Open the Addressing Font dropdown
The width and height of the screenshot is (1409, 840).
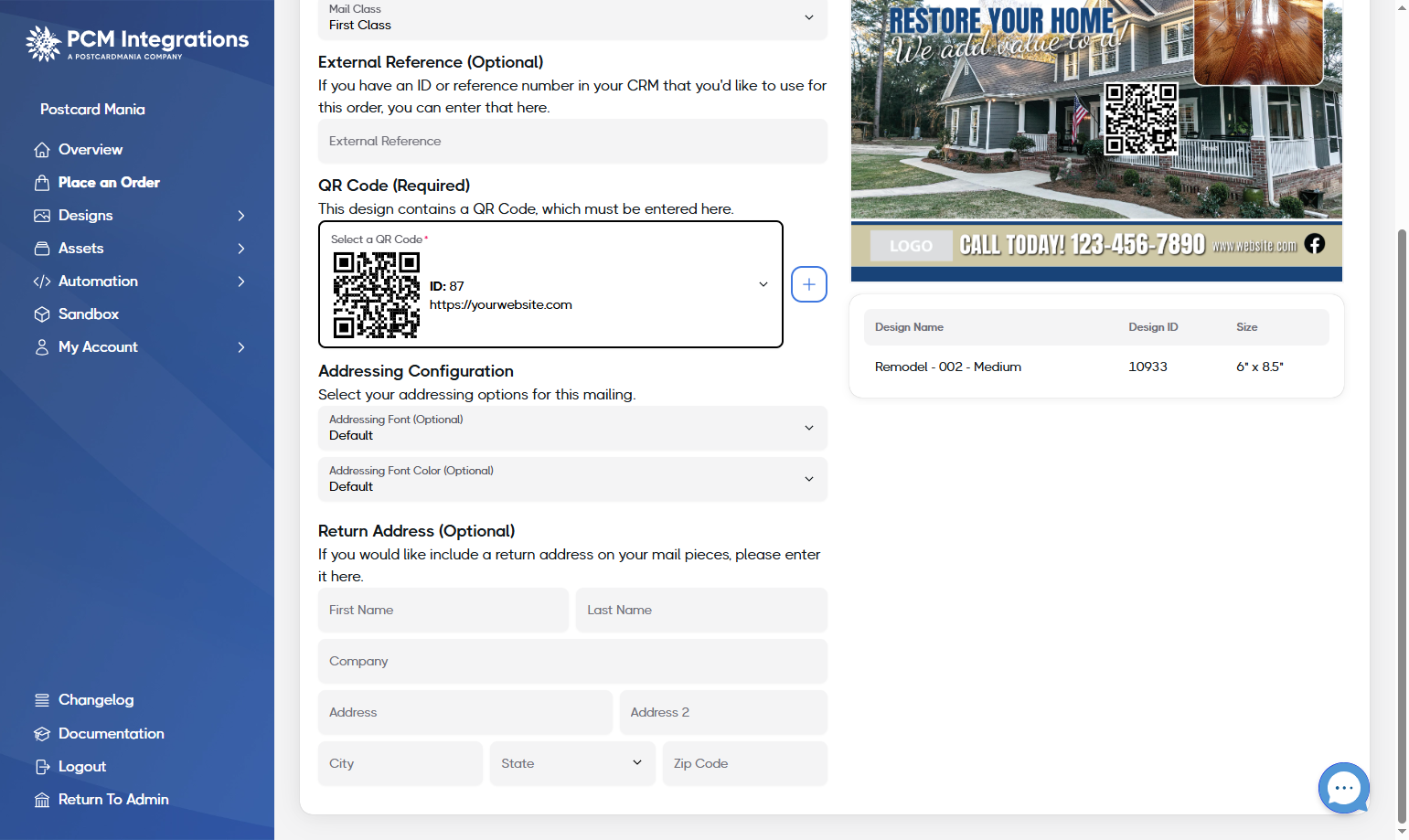pyautogui.click(x=572, y=428)
